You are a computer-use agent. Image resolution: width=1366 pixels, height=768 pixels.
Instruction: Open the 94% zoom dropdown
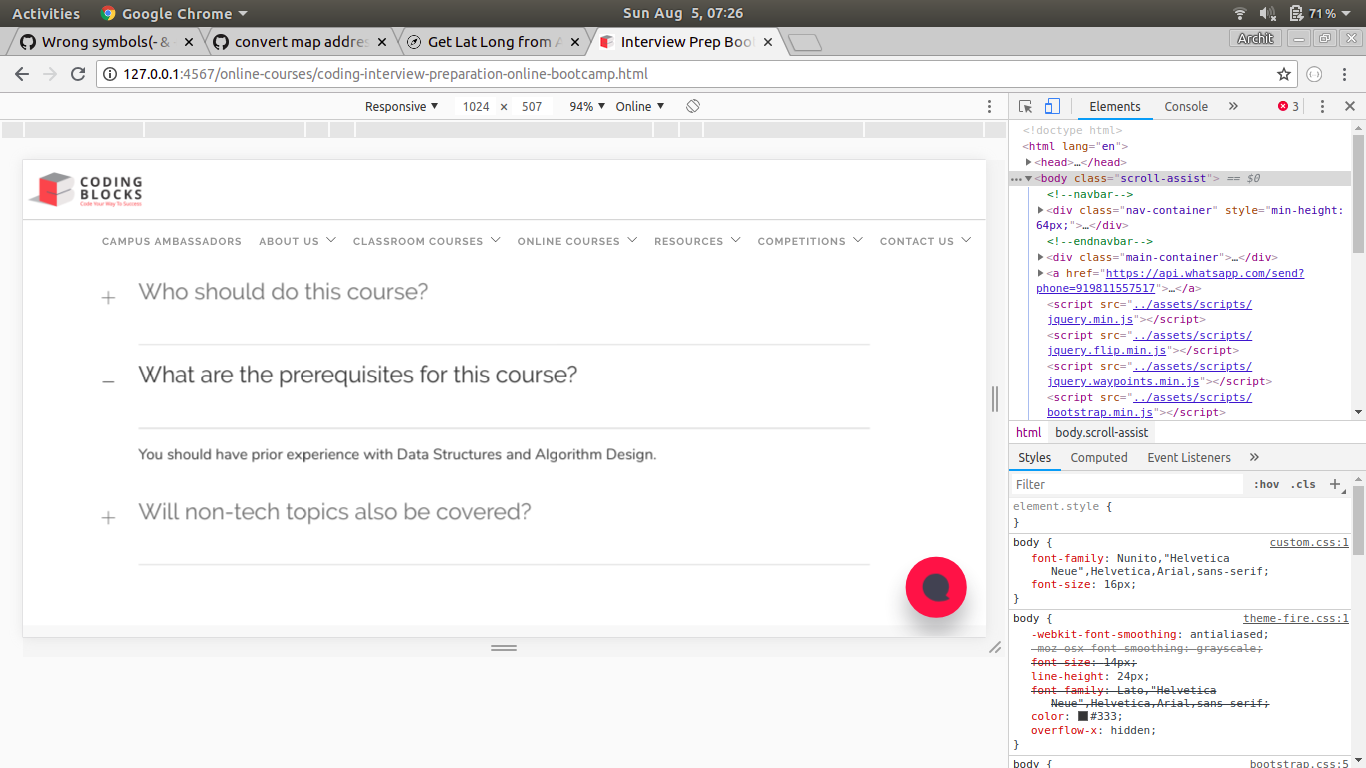[x=587, y=106]
